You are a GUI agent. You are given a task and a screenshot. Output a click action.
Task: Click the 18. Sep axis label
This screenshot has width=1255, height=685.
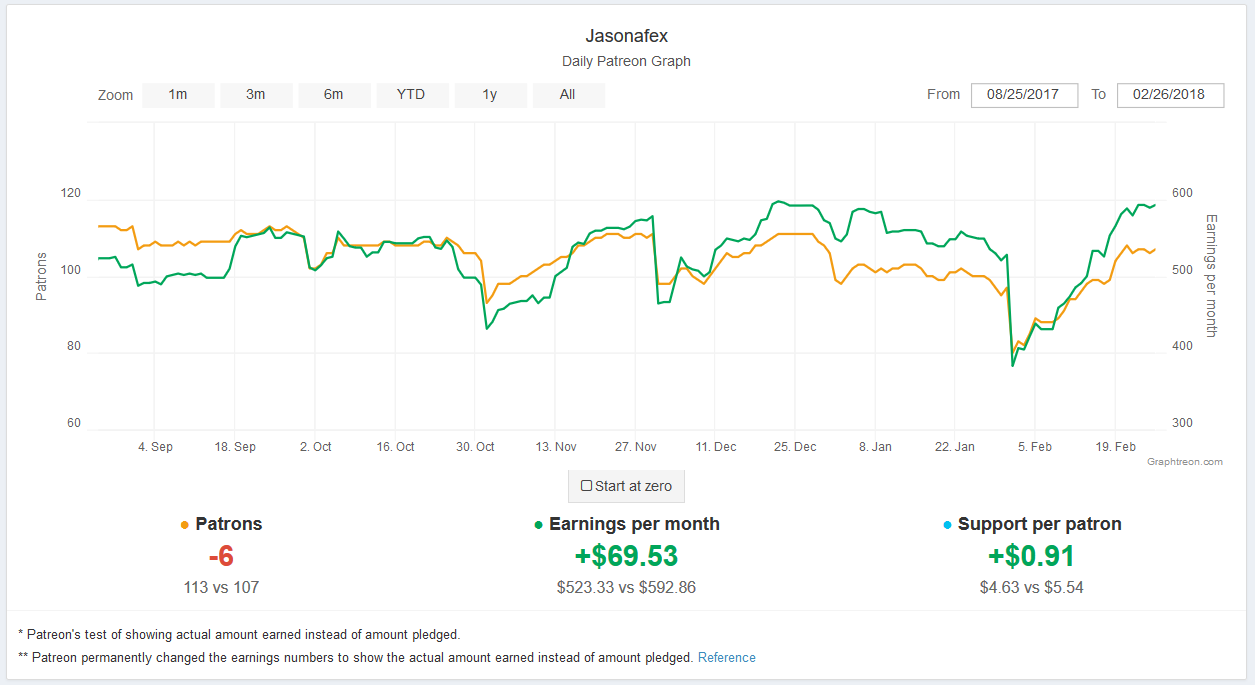tap(235, 447)
